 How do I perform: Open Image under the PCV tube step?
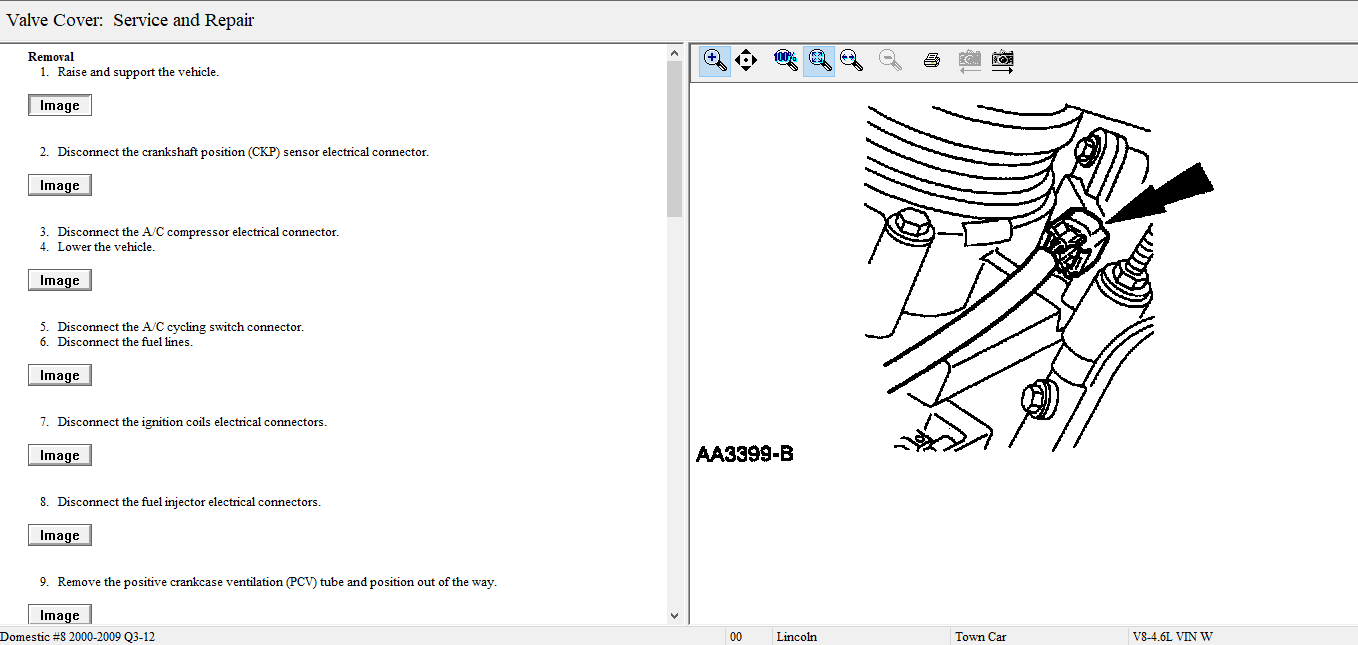coord(60,615)
